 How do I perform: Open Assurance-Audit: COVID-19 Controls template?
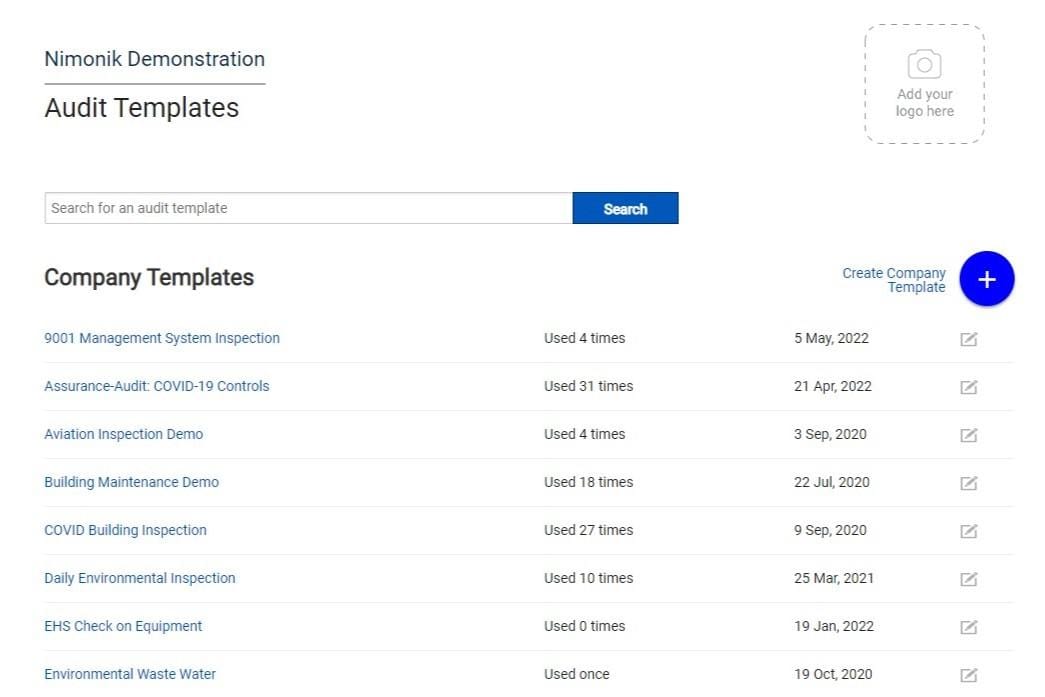[157, 386]
